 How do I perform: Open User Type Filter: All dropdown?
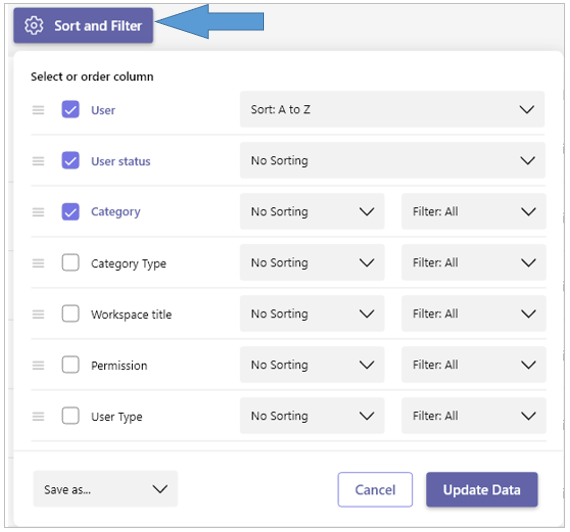(474, 416)
